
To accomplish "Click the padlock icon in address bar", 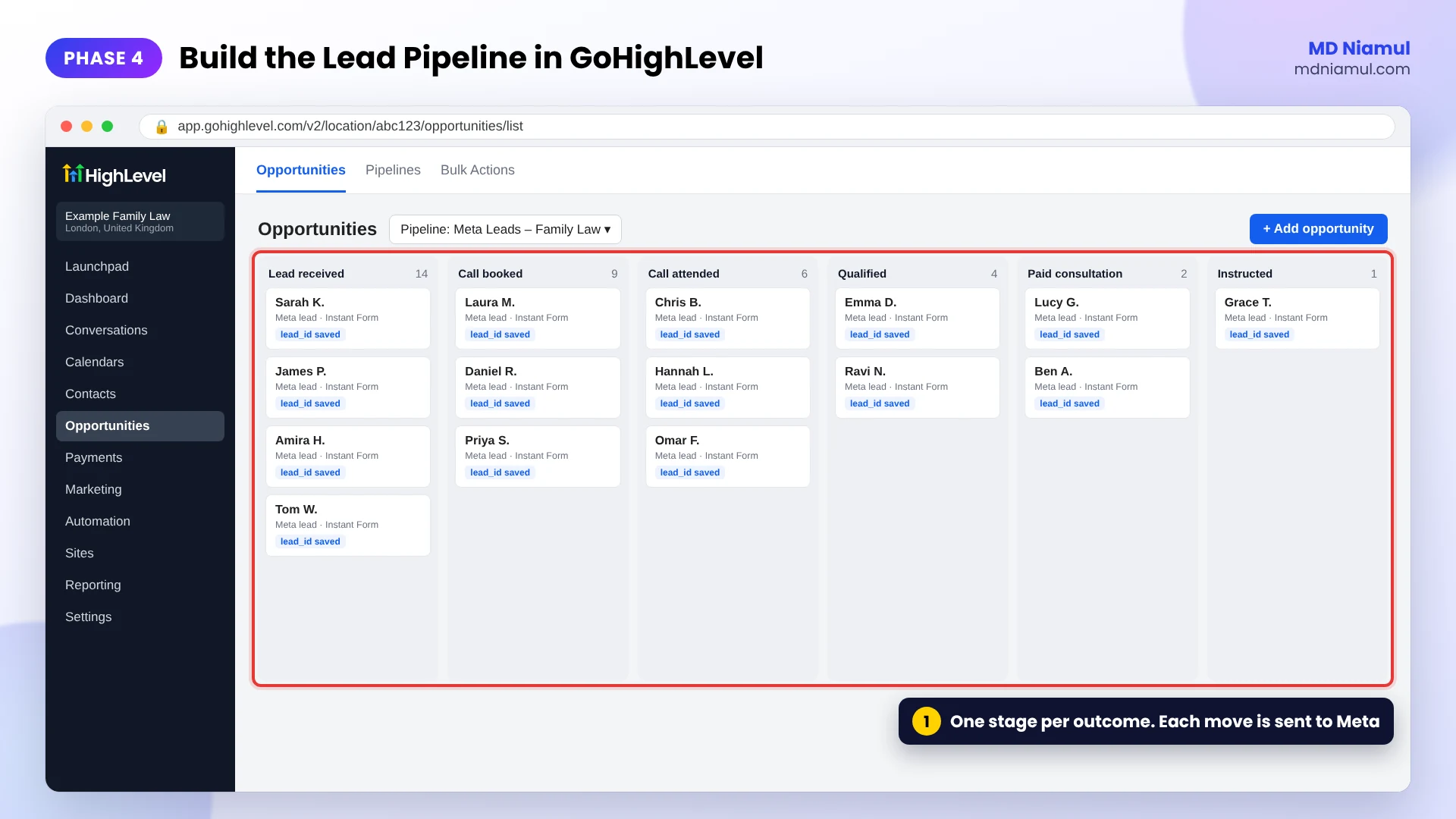I will click(x=161, y=127).
